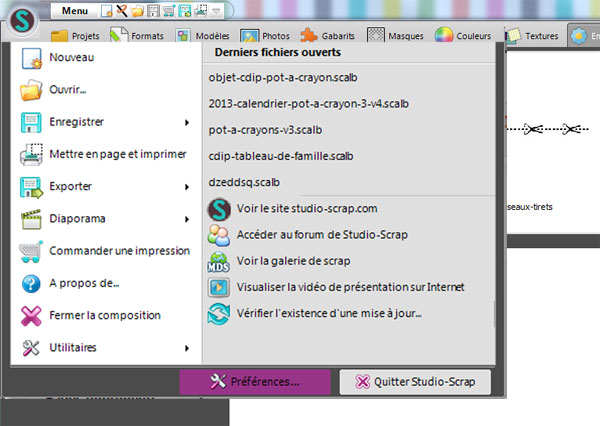Expand the Diaporama submenu arrow
The width and height of the screenshot is (600, 426).
tap(187, 219)
